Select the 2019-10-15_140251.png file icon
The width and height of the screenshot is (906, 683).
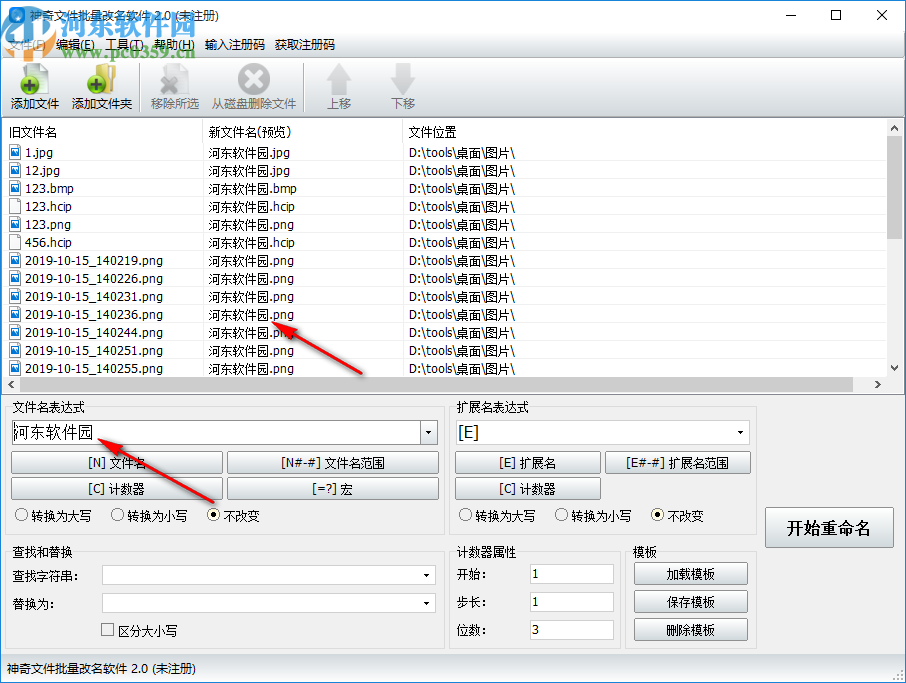coord(16,350)
